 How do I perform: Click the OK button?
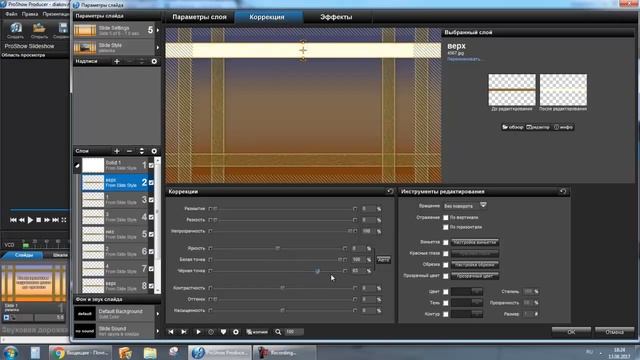click(x=571, y=332)
